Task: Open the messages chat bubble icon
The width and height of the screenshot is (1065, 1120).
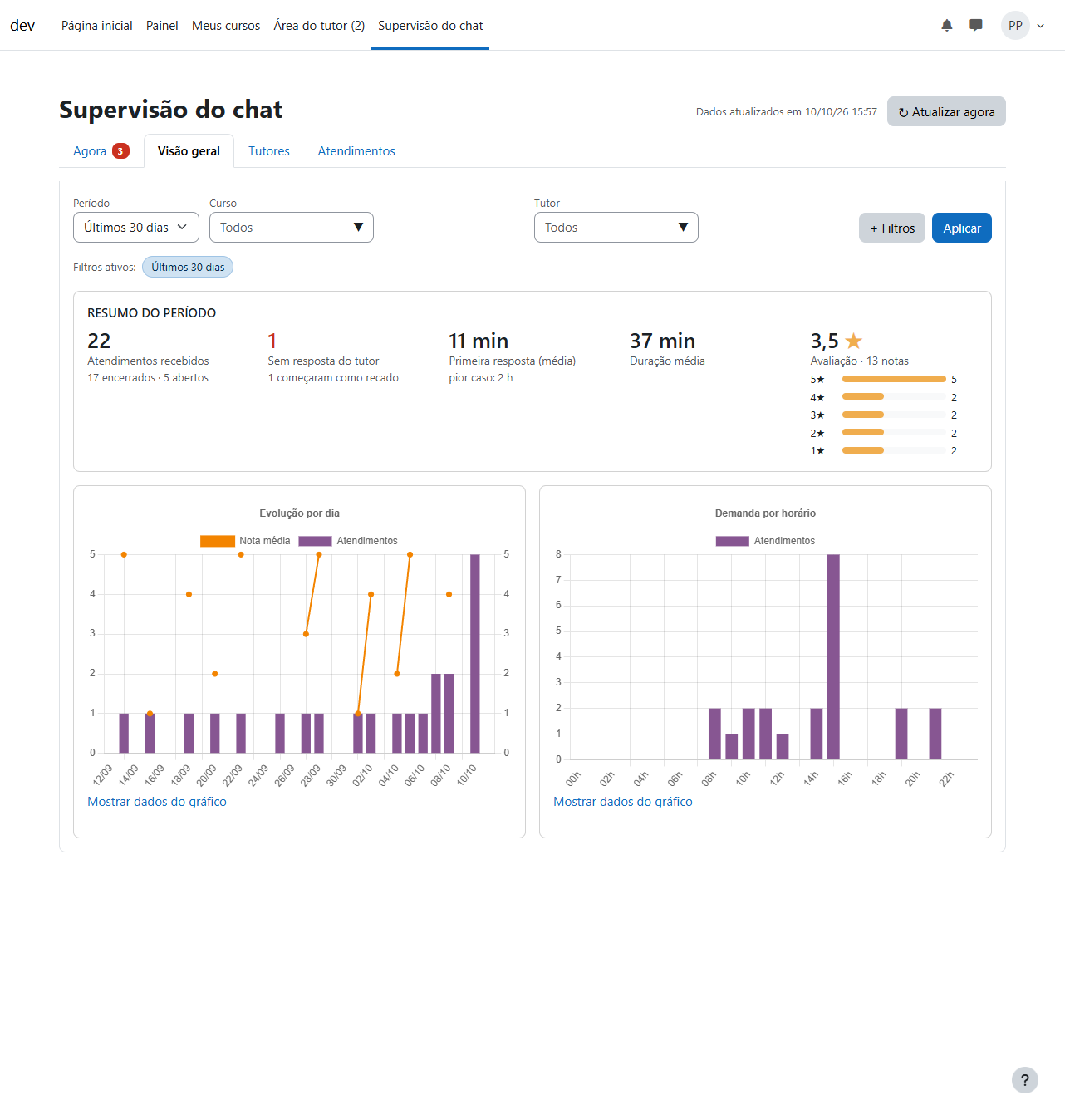Action: [976, 26]
